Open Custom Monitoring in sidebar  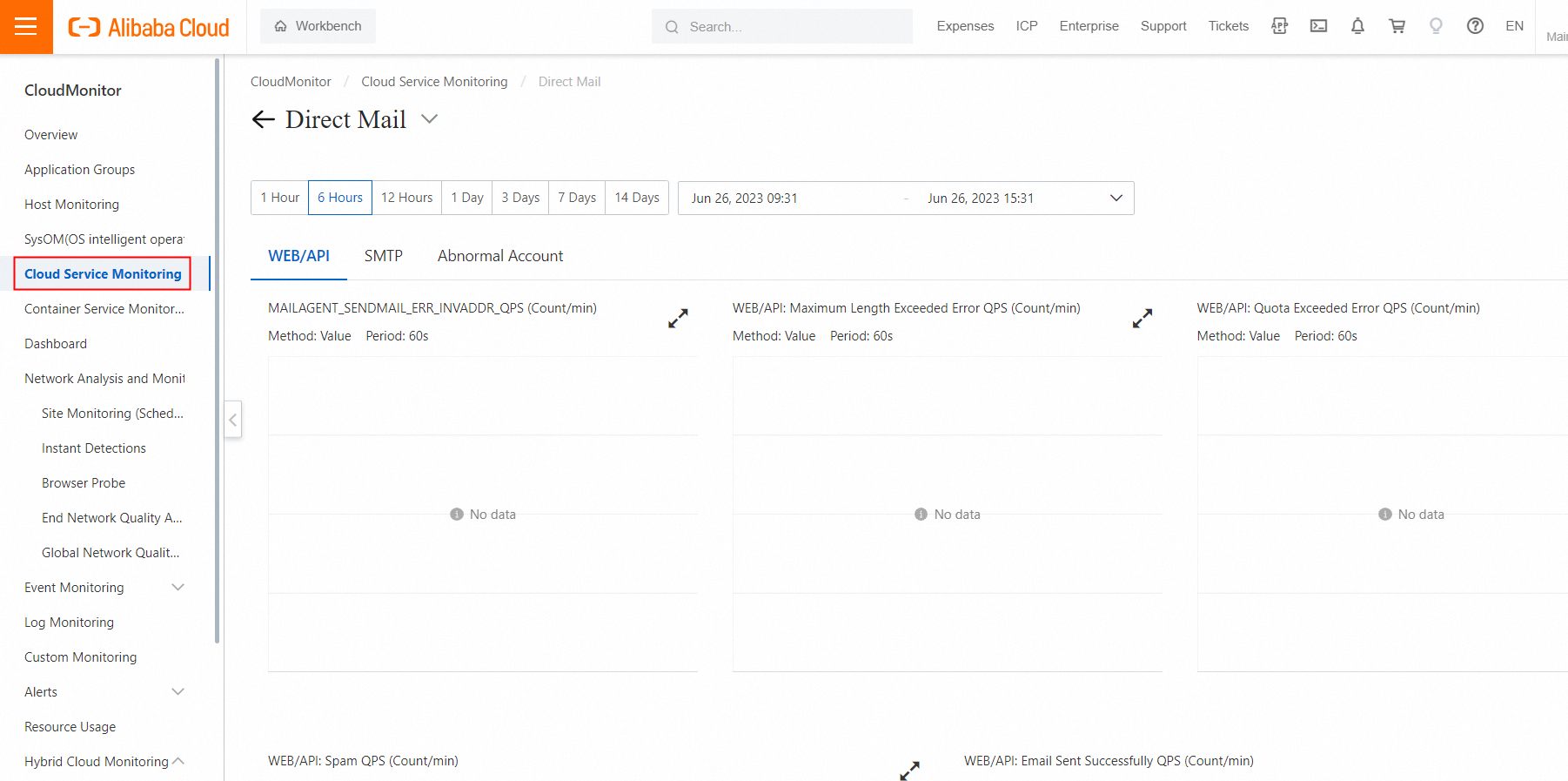coord(80,657)
